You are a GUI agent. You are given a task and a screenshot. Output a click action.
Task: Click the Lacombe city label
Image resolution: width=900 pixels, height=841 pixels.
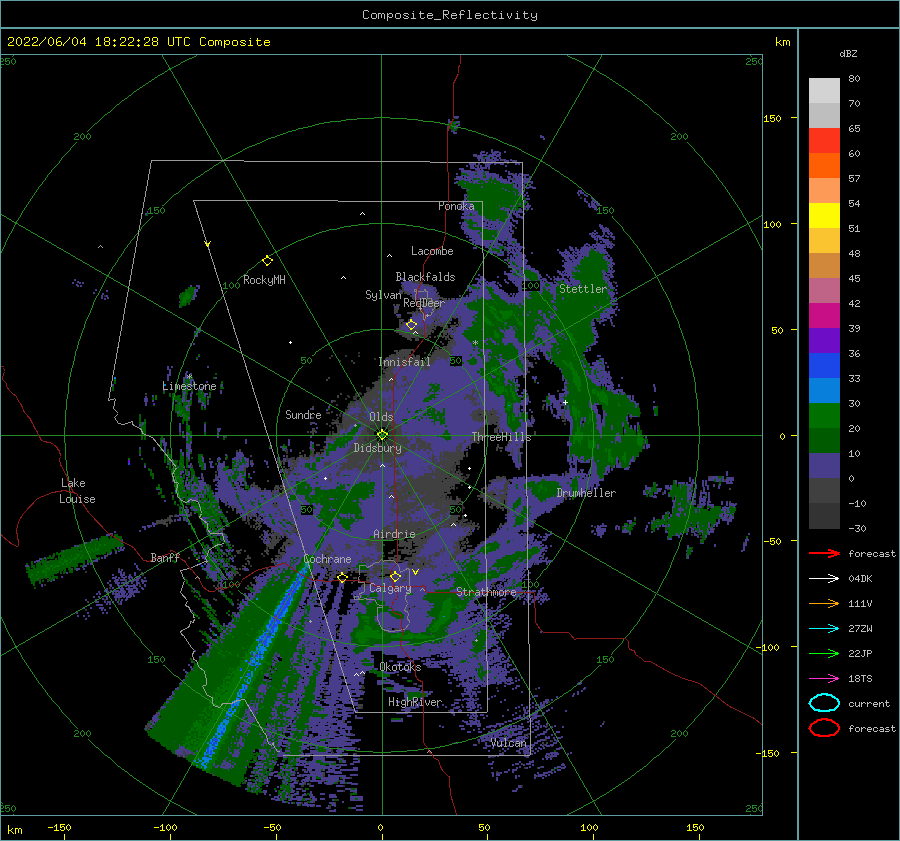pos(432,251)
